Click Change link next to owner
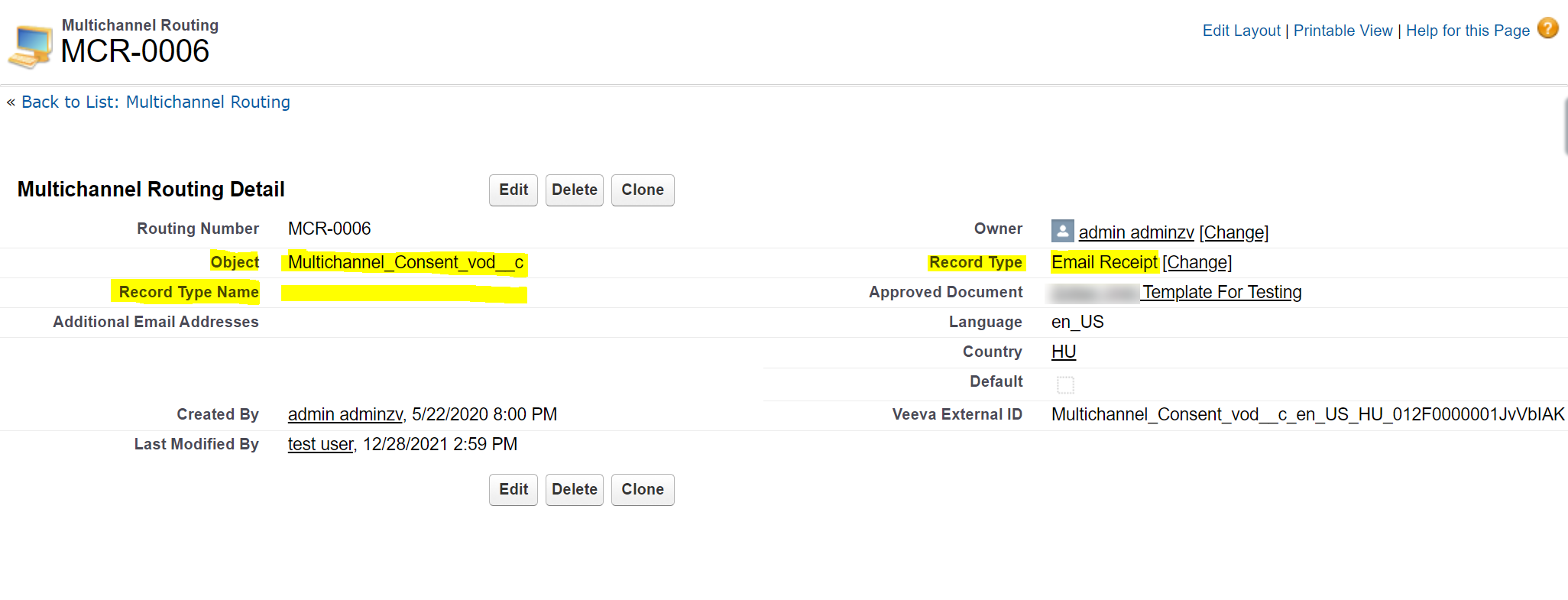Image resolution: width=1568 pixels, height=600 pixels. [x=1233, y=232]
